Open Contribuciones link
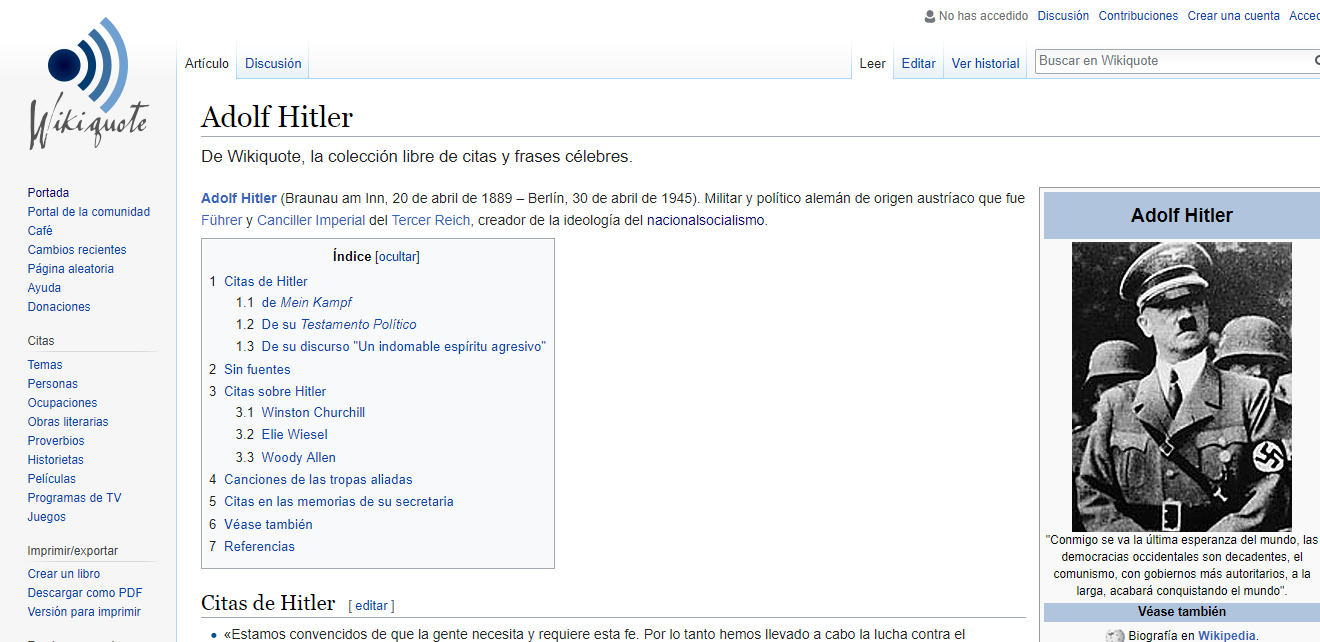1320x642 pixels. tap(1138, 16)
